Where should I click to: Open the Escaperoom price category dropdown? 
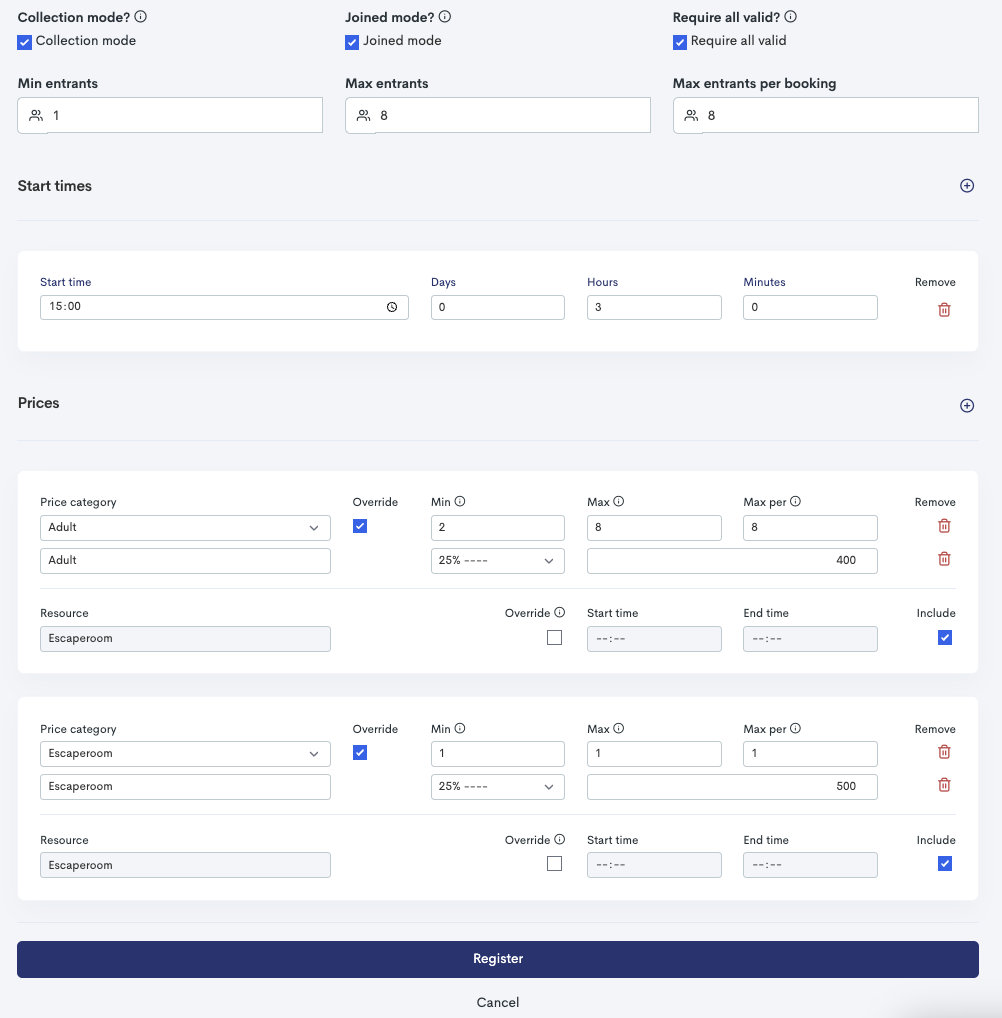185,754
